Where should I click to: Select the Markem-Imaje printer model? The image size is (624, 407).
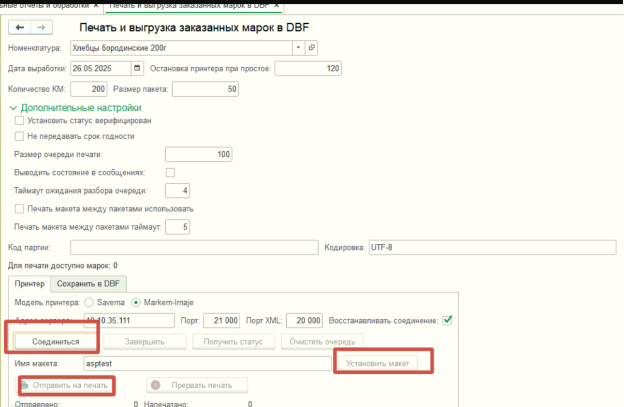(137, 303)
